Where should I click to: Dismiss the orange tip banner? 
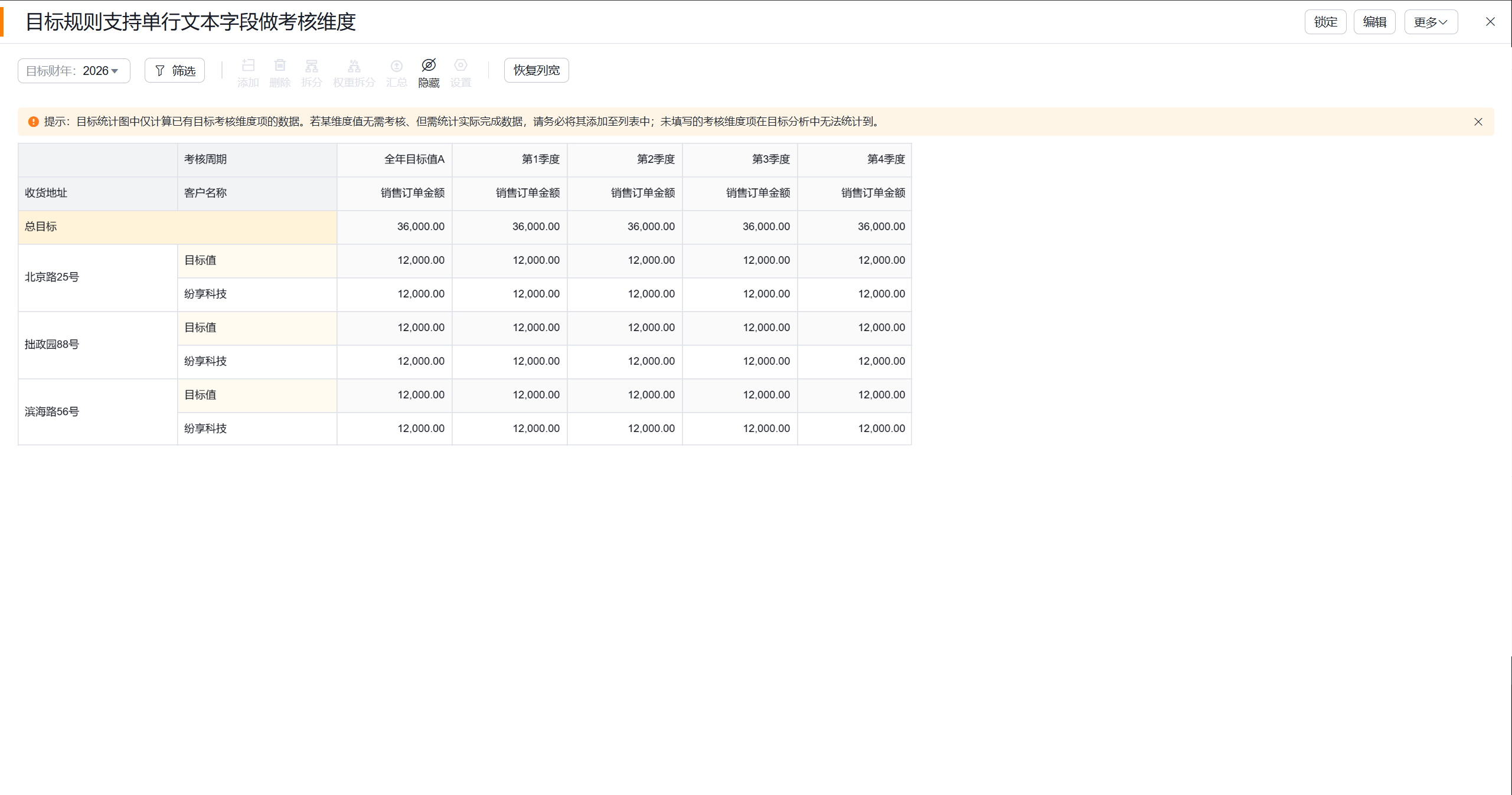click(1478, 122)
